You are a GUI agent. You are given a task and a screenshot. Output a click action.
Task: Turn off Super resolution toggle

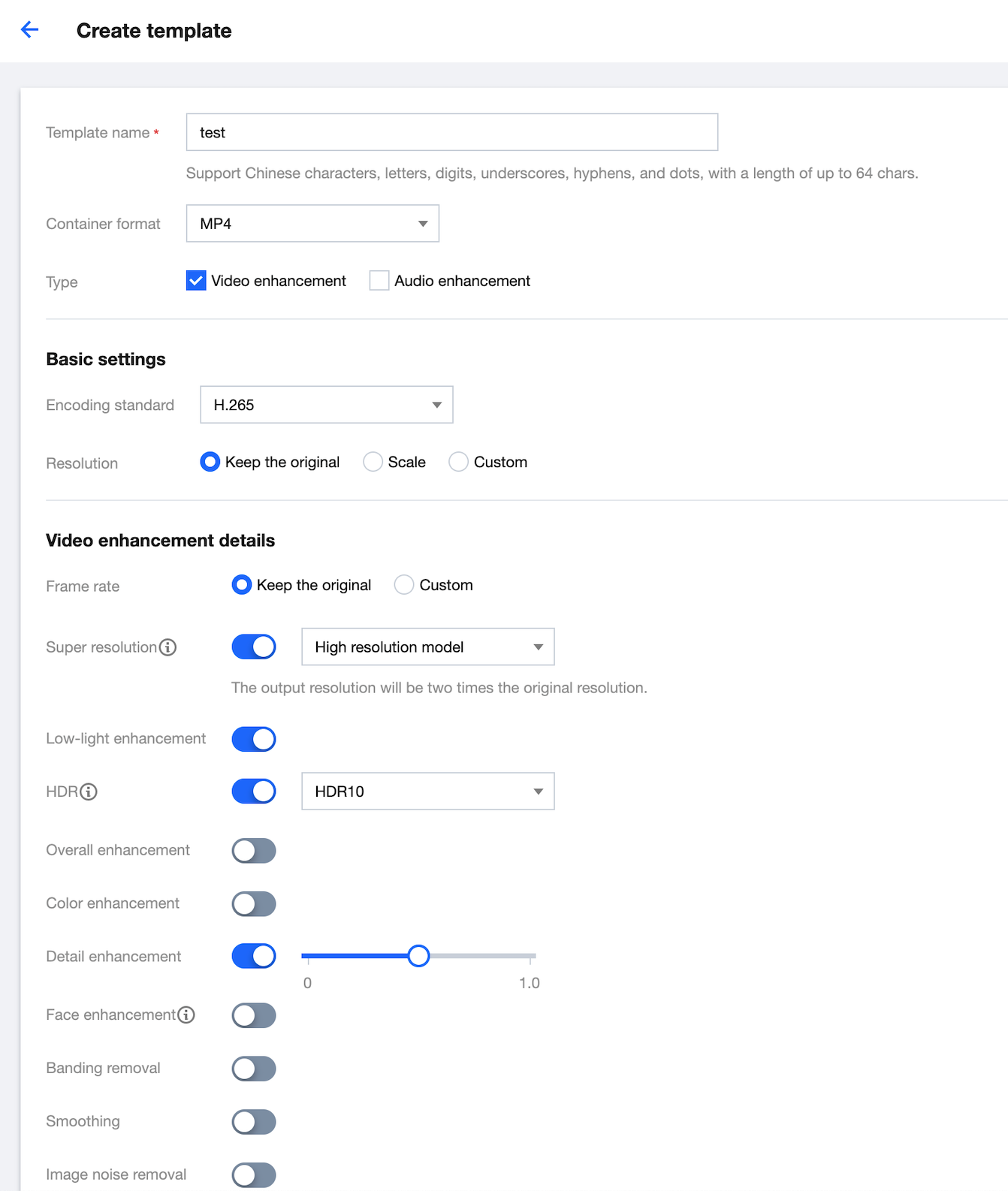click(x=254, y=647)
